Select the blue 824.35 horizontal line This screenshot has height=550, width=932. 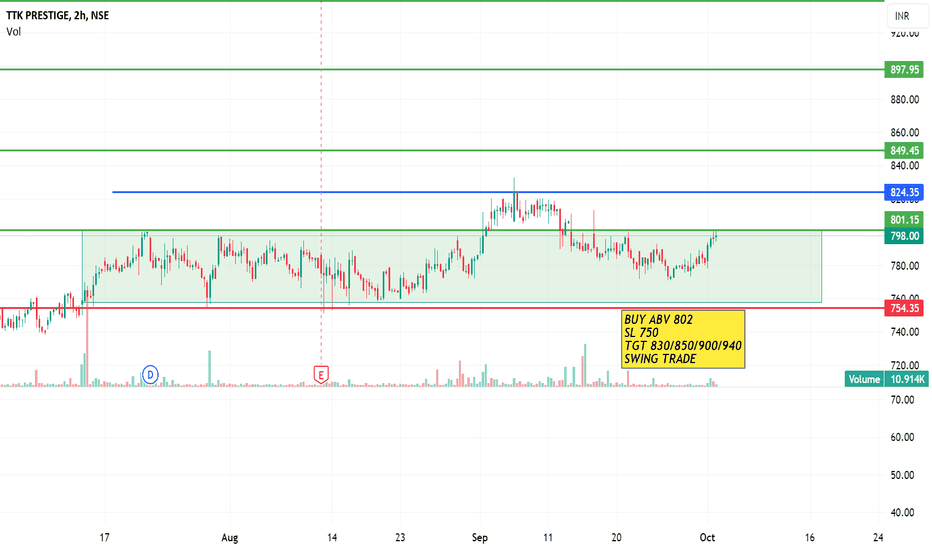(498, 192)
